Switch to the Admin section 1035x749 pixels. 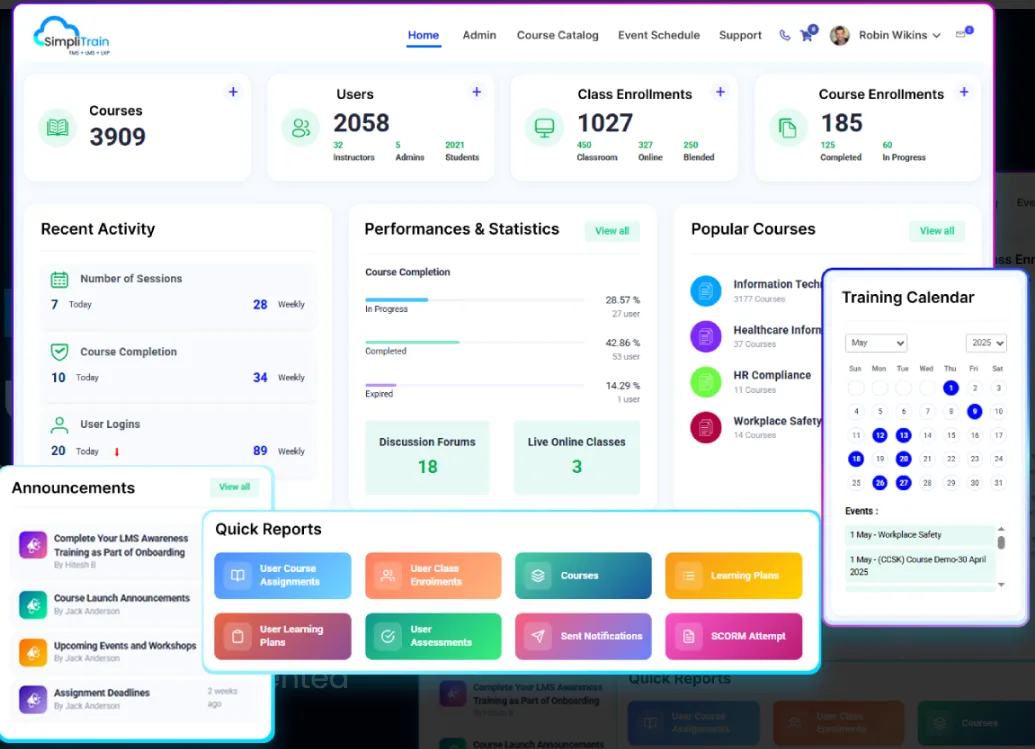coord(479,34)
